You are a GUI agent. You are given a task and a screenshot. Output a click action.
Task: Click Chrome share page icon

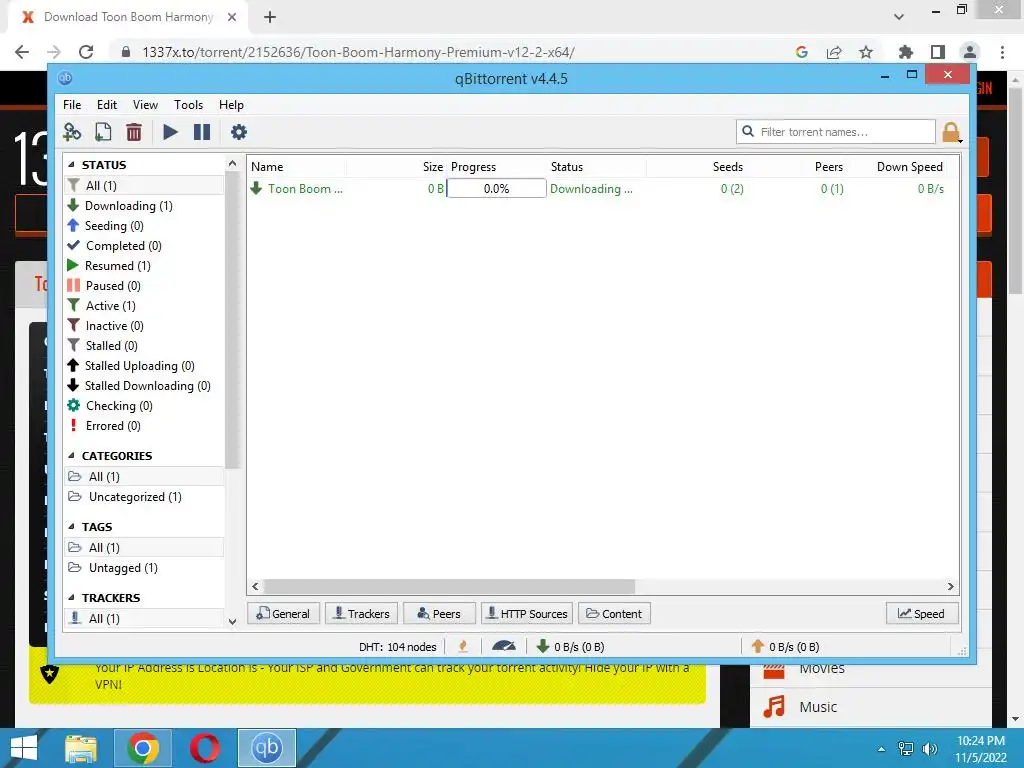(x=834, y=52)
